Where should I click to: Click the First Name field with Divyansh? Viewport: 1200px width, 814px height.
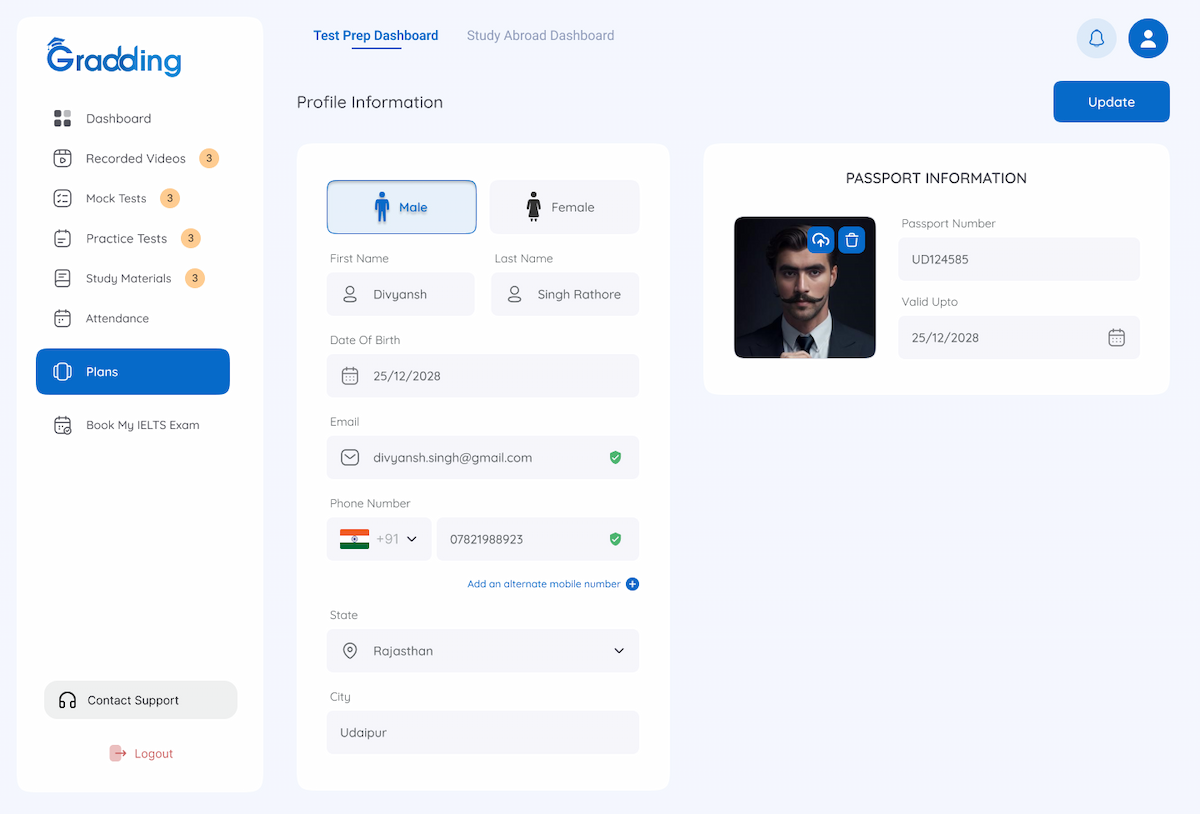coord(401,294)
